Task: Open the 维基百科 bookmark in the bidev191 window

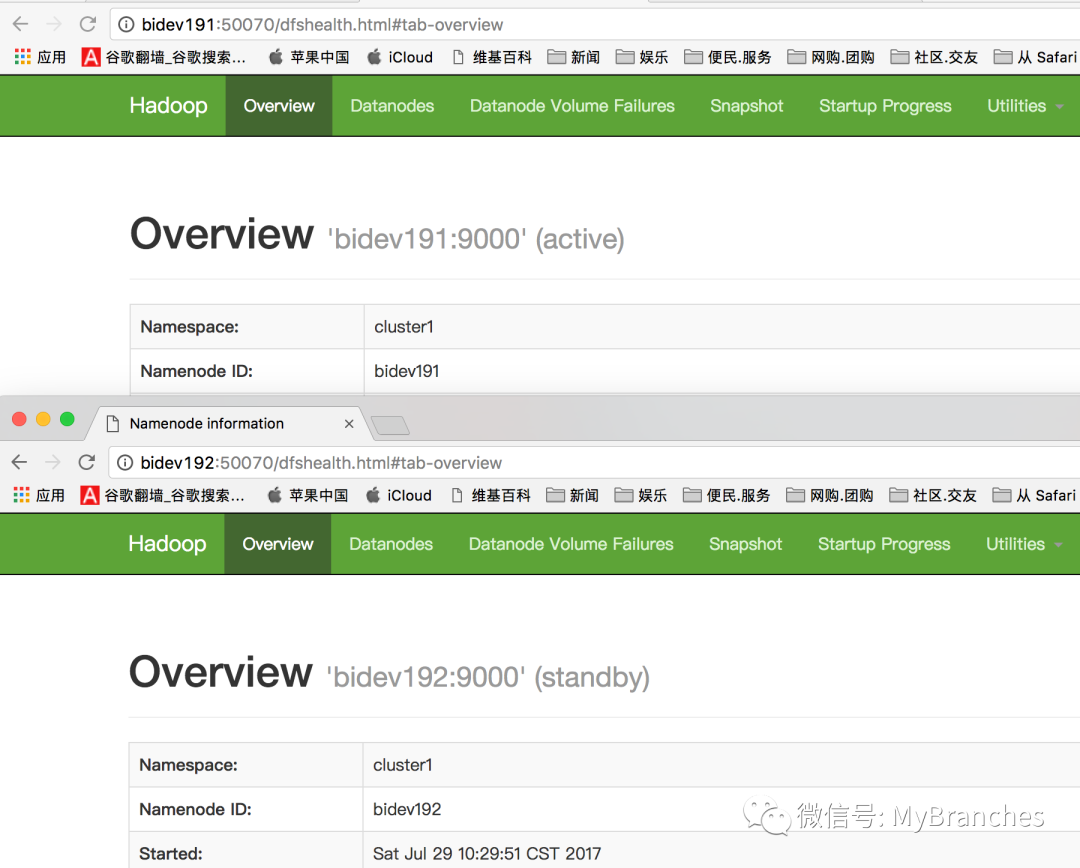Action: pyautogui.click(x=492, y=57)
